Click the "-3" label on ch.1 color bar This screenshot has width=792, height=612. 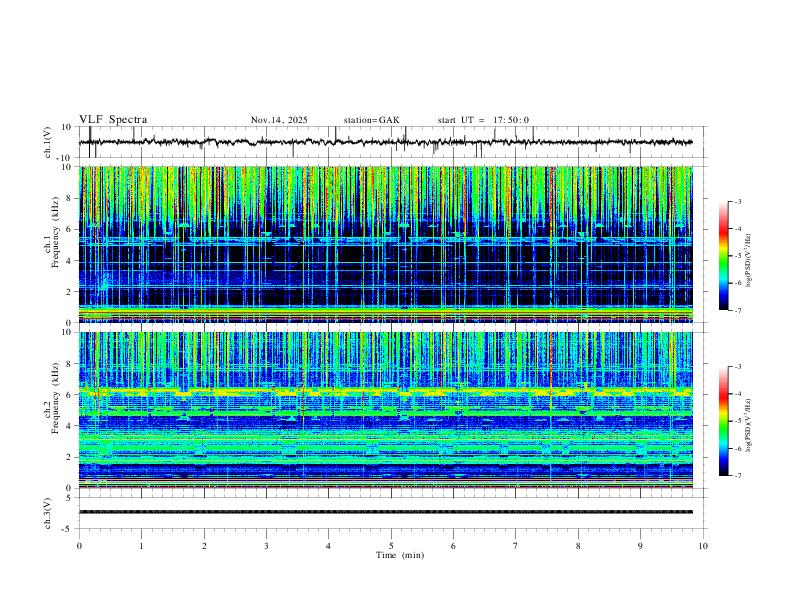(x=737, y=201)
